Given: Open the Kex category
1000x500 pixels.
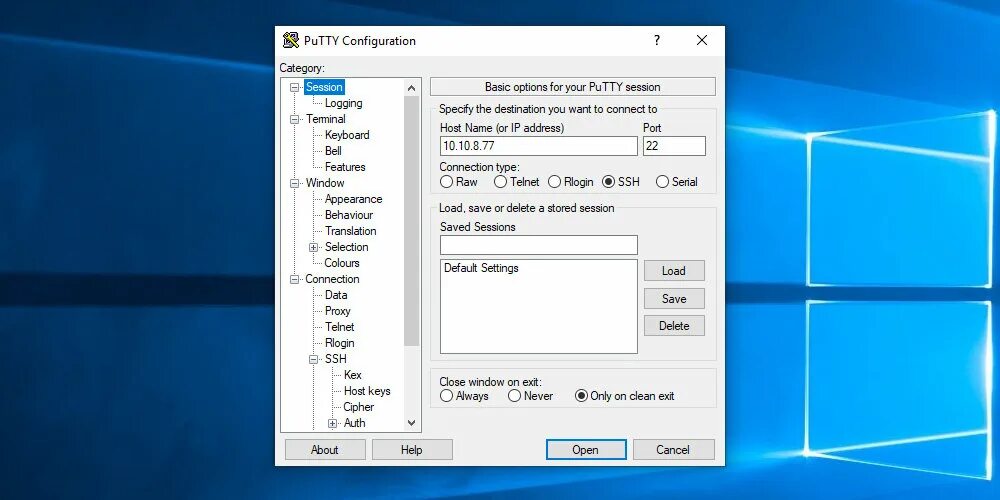Looking at the screenshot, I should (x=353, y=375).
